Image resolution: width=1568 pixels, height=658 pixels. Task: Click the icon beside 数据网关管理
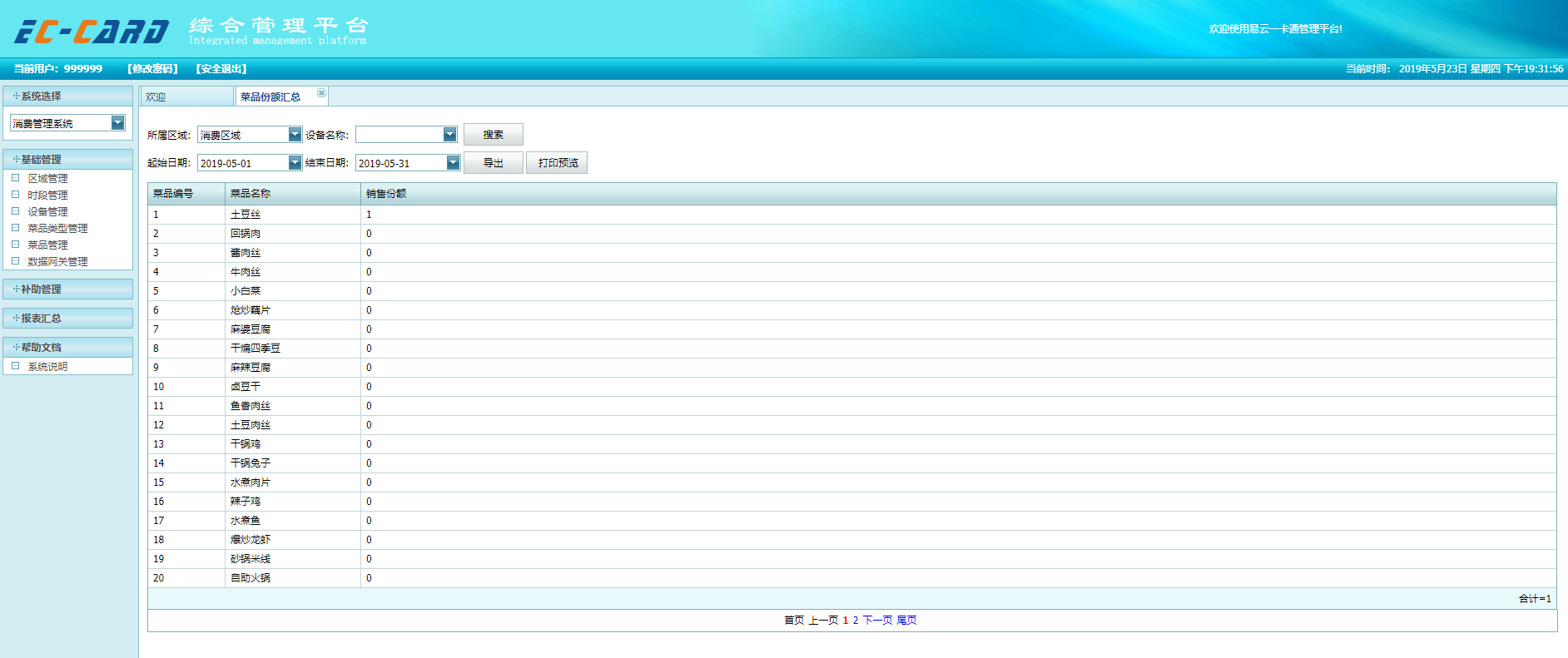pyautogui.click(x=15, y=261)
